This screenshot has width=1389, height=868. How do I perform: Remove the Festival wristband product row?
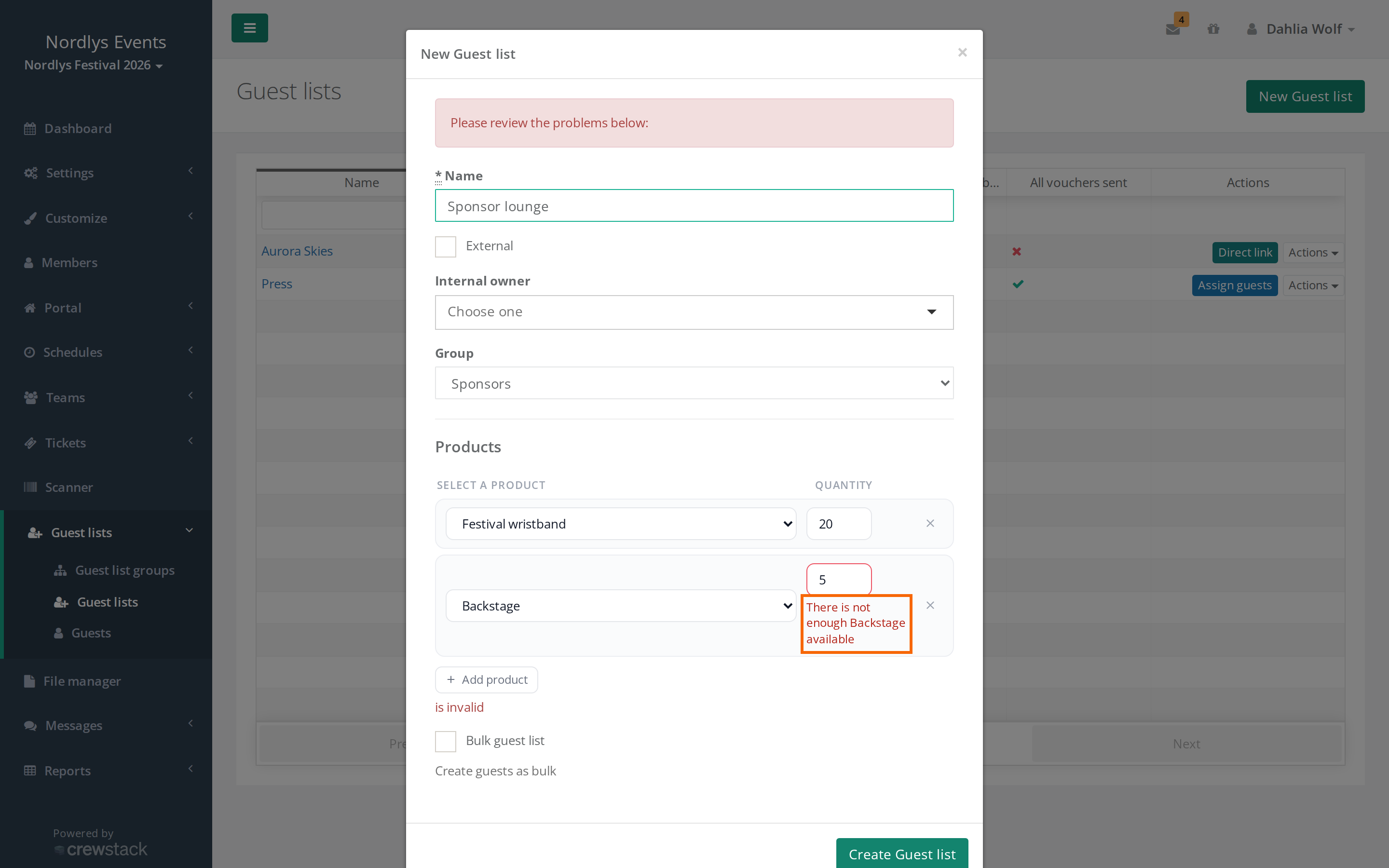click(930, 523)
